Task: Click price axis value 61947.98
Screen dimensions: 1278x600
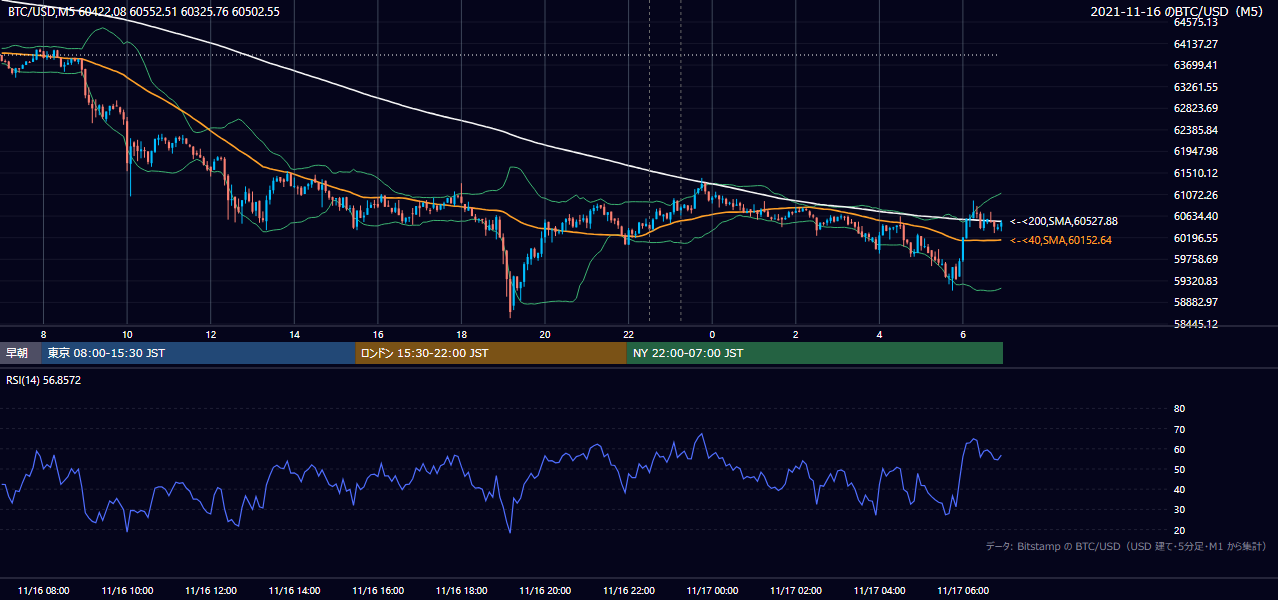Action: tap(1195, 151)
